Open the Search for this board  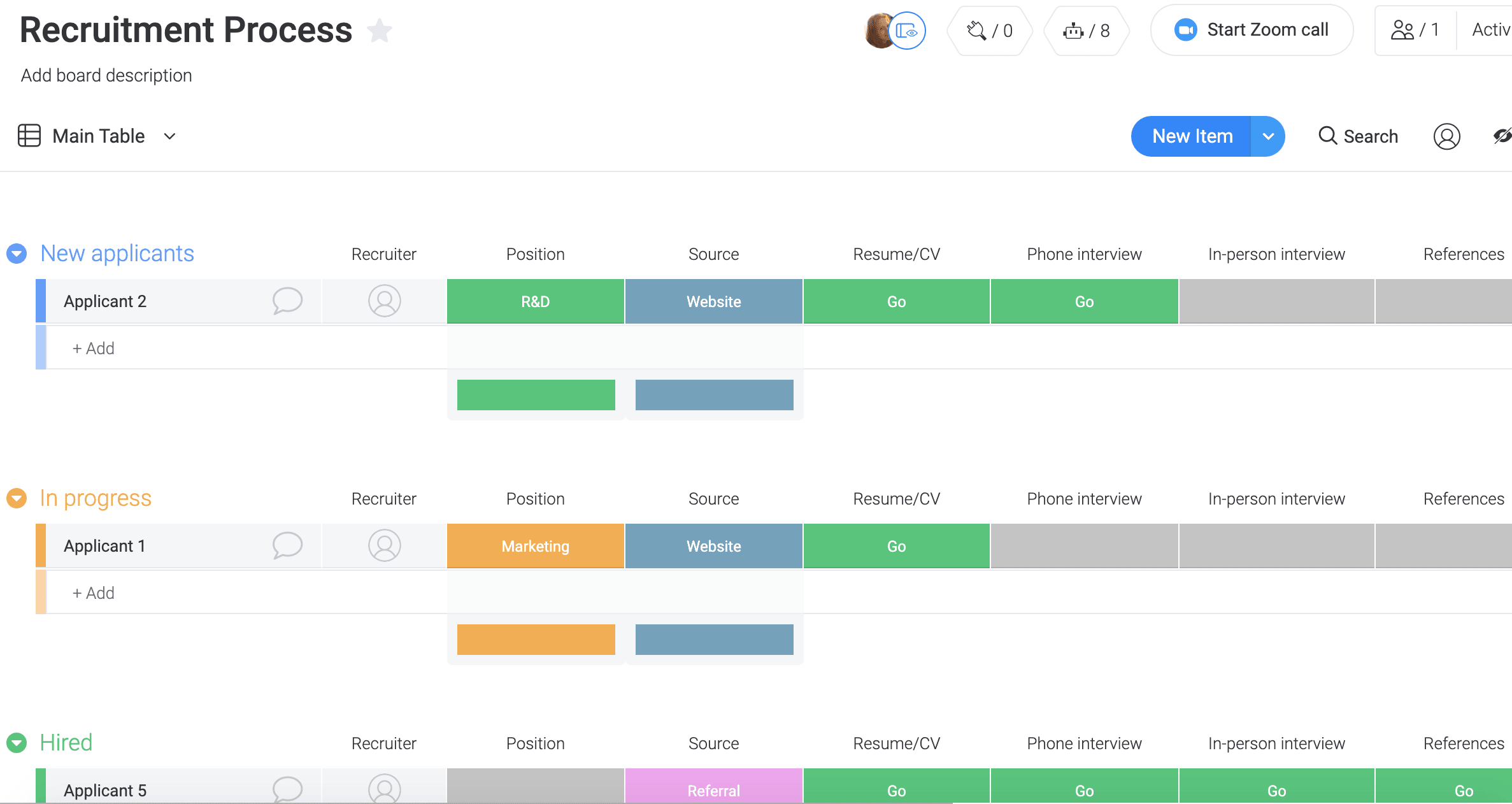tap(1357, 136)
